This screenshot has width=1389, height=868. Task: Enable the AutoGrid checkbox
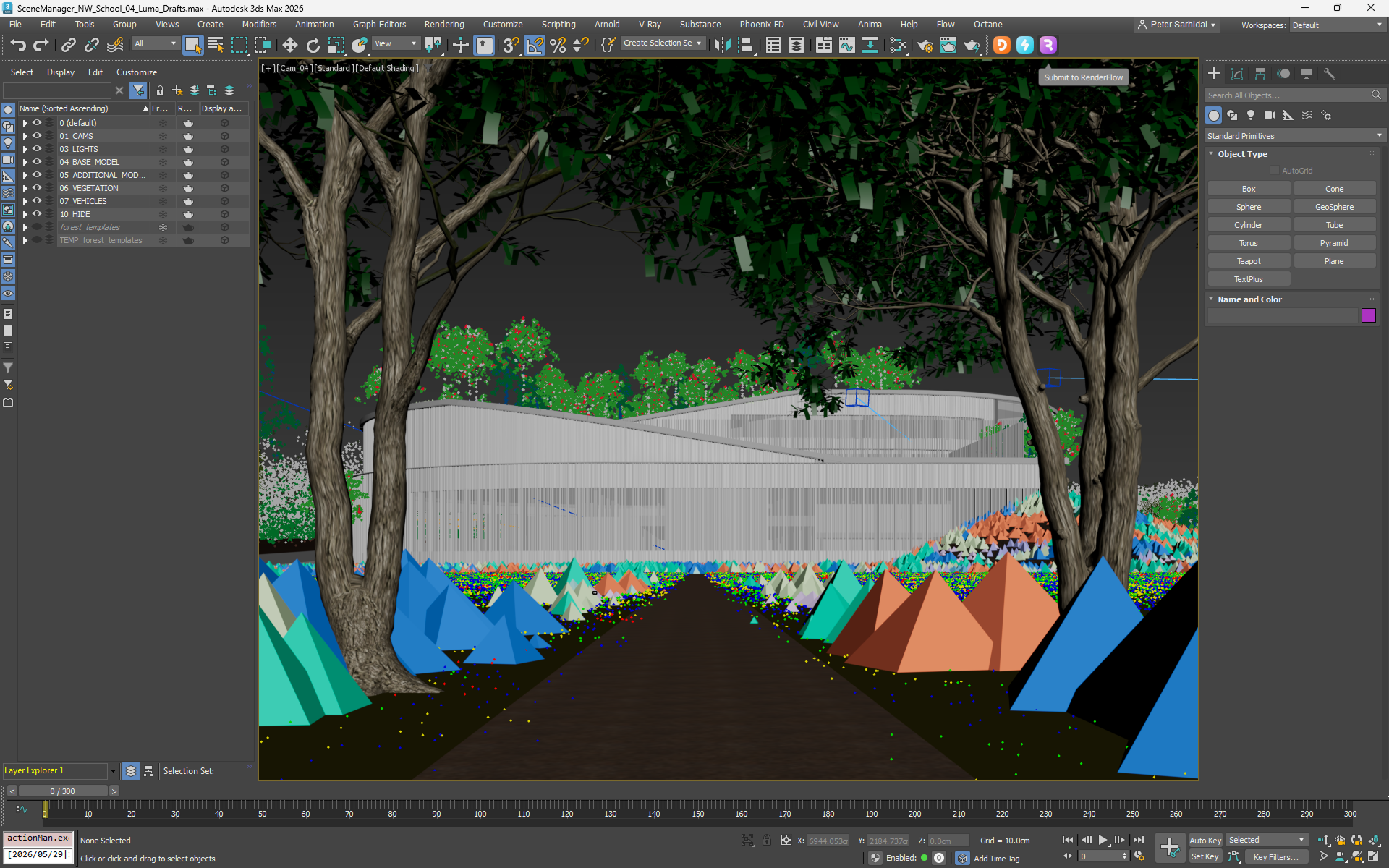pyautogui.click(x=1275, y=171)
